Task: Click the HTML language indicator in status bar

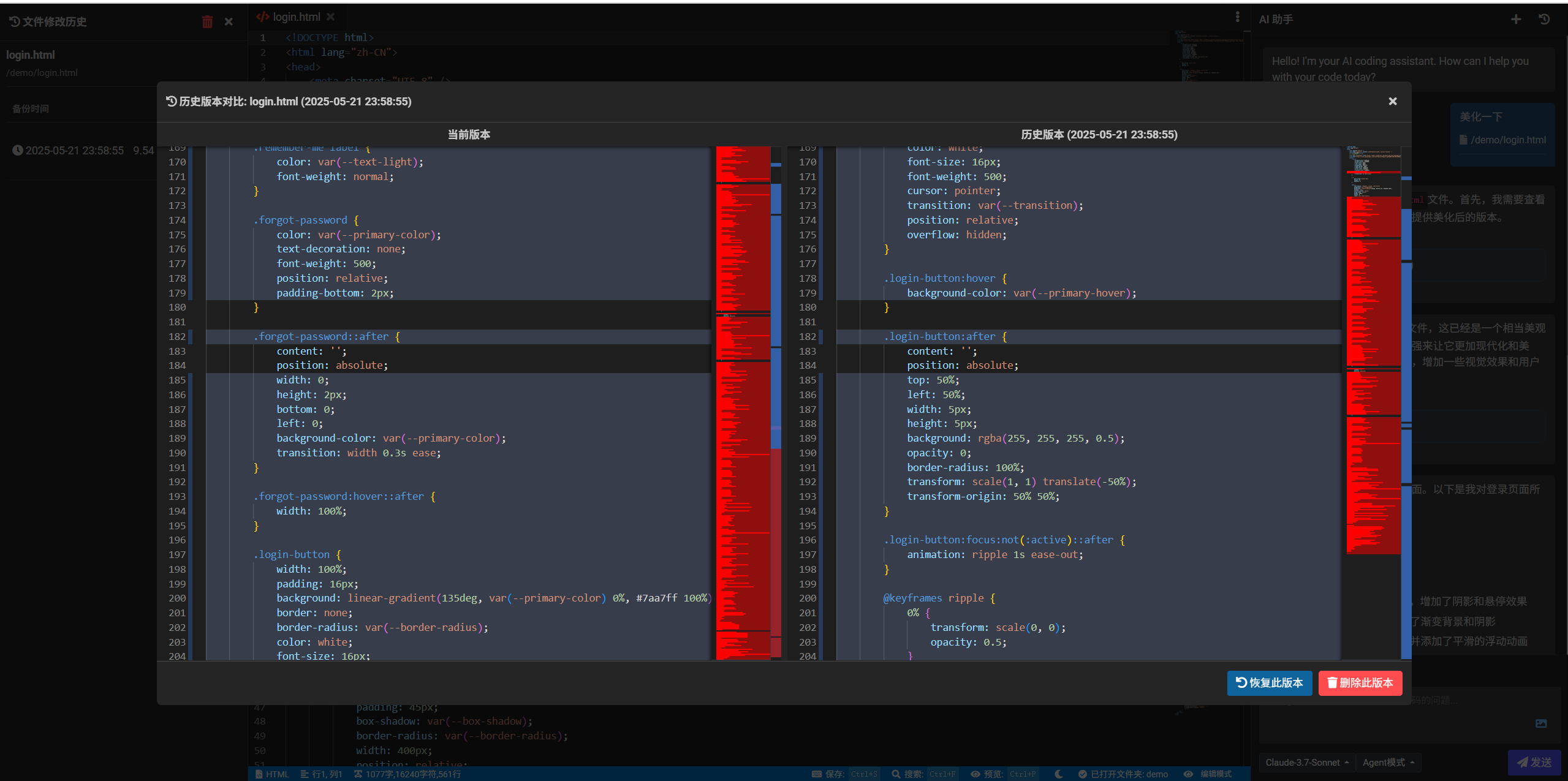Action: click(x=272, y=774)
